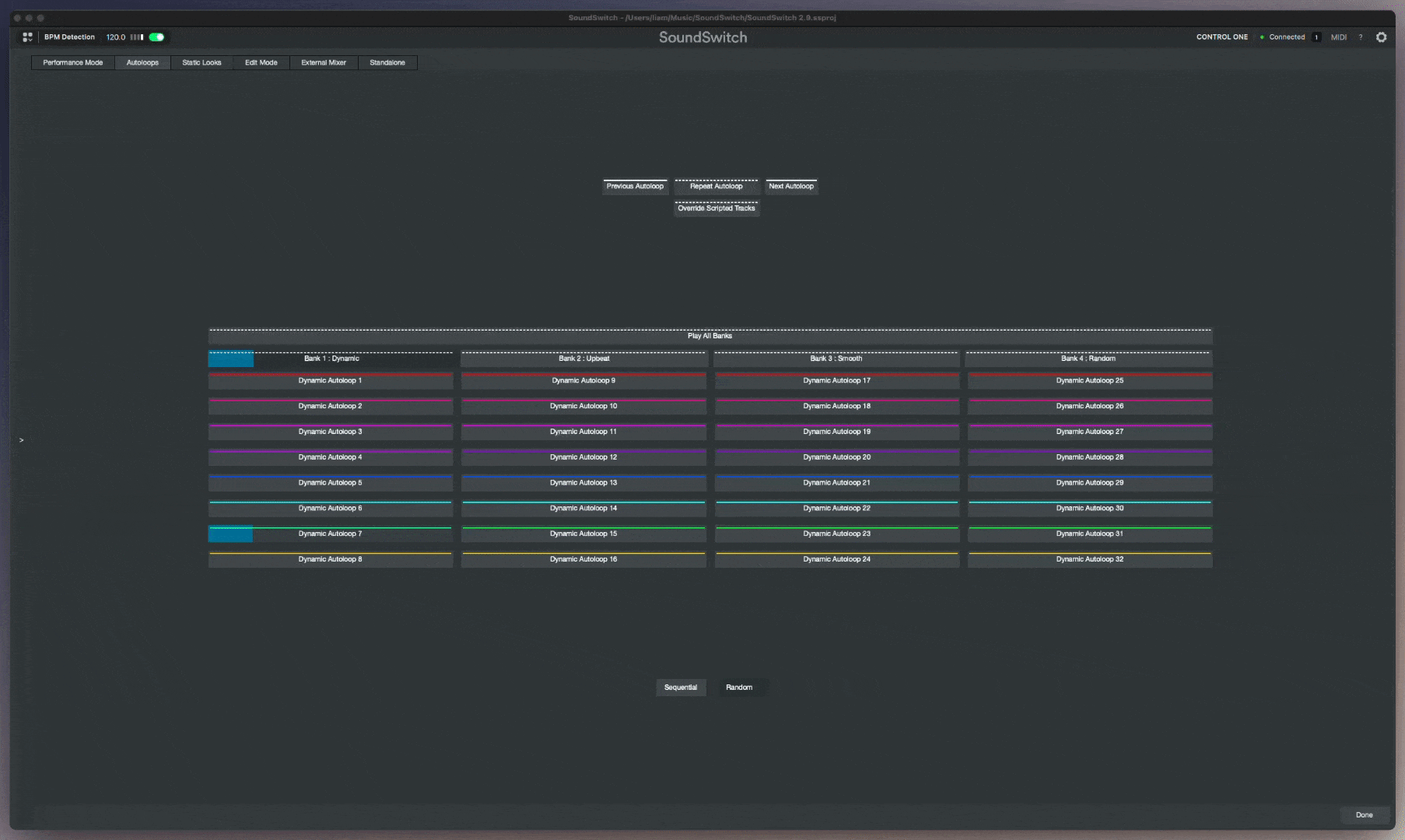Click the green Connected status dot
Image resolution: width=1405 pixels, height=840 pixels.
(1262, 37)
